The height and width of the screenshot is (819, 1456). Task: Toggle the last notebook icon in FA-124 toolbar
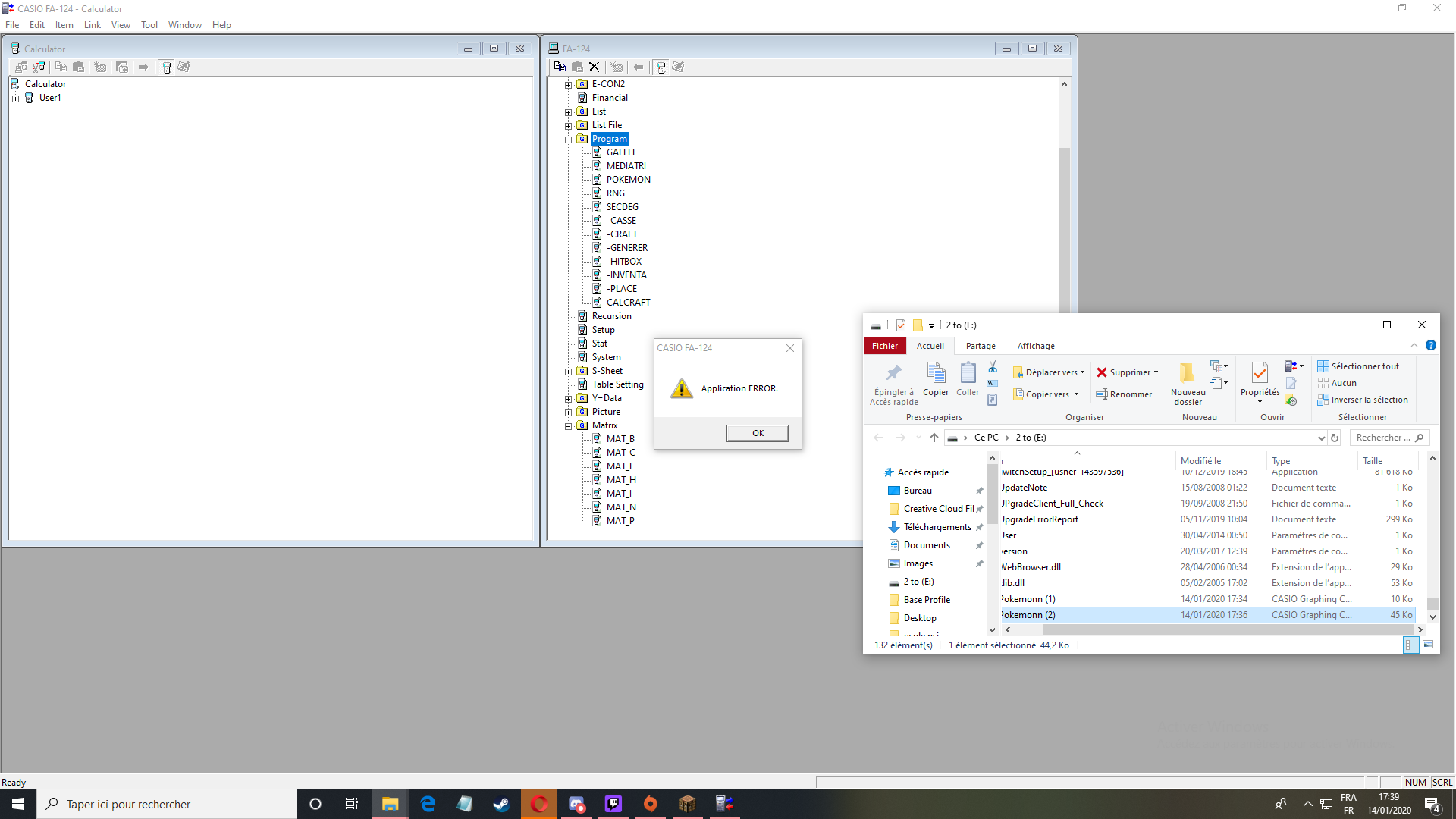click(678, 67)
